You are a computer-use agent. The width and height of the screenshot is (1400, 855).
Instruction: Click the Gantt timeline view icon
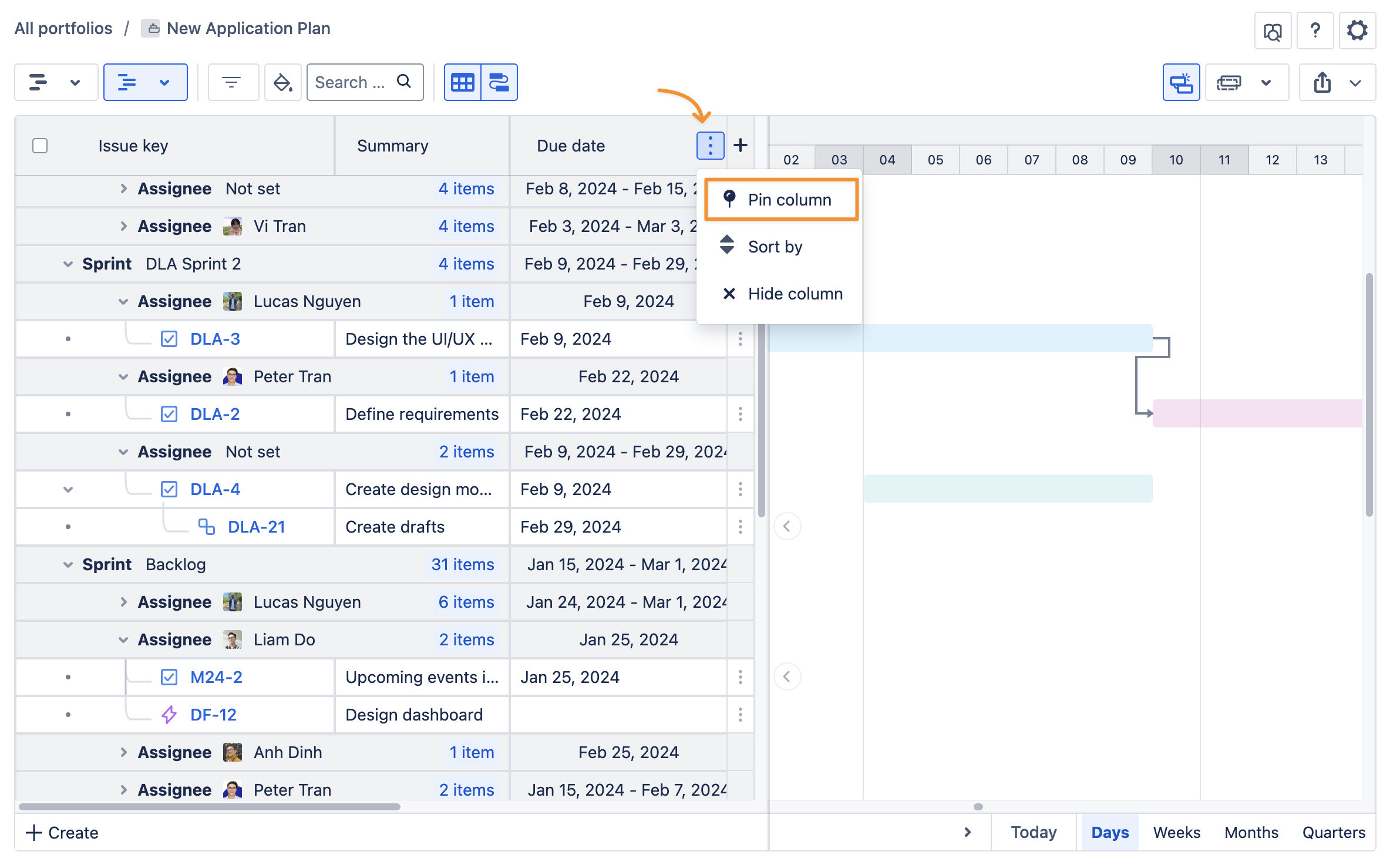pos(499,82)
